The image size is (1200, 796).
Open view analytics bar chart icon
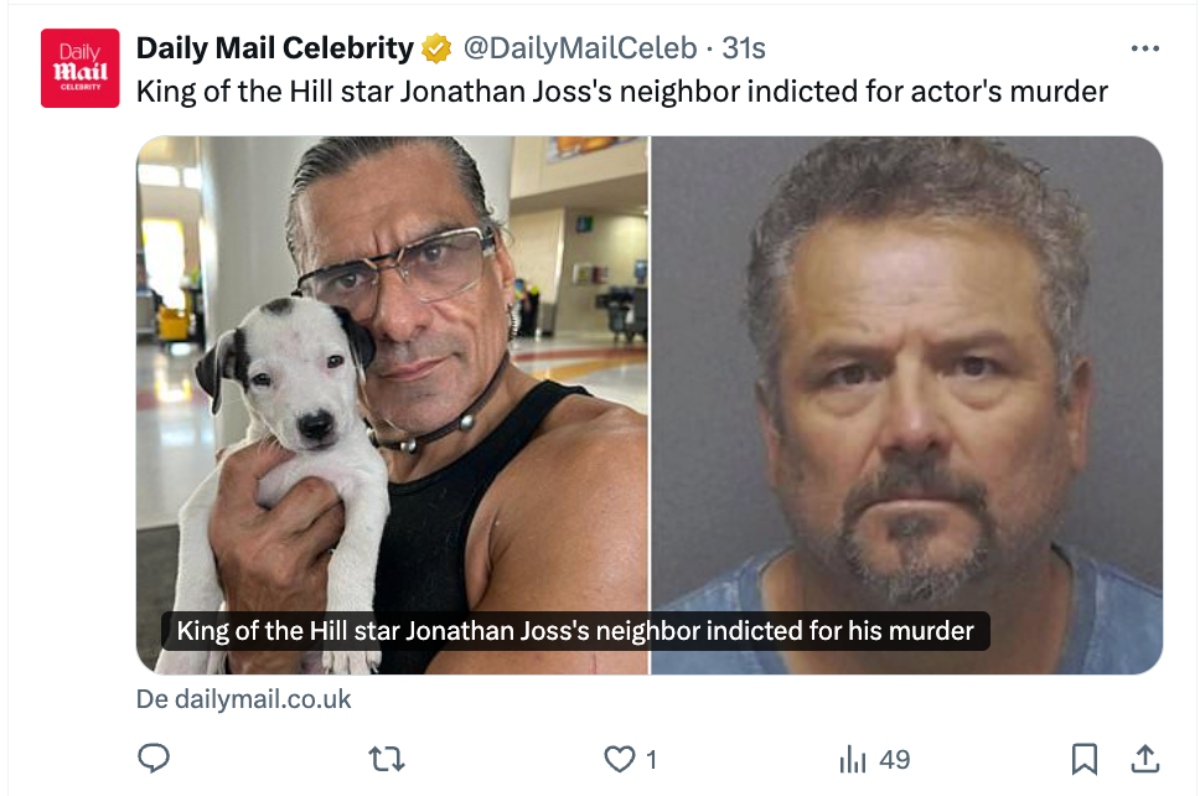click(851, 760)
